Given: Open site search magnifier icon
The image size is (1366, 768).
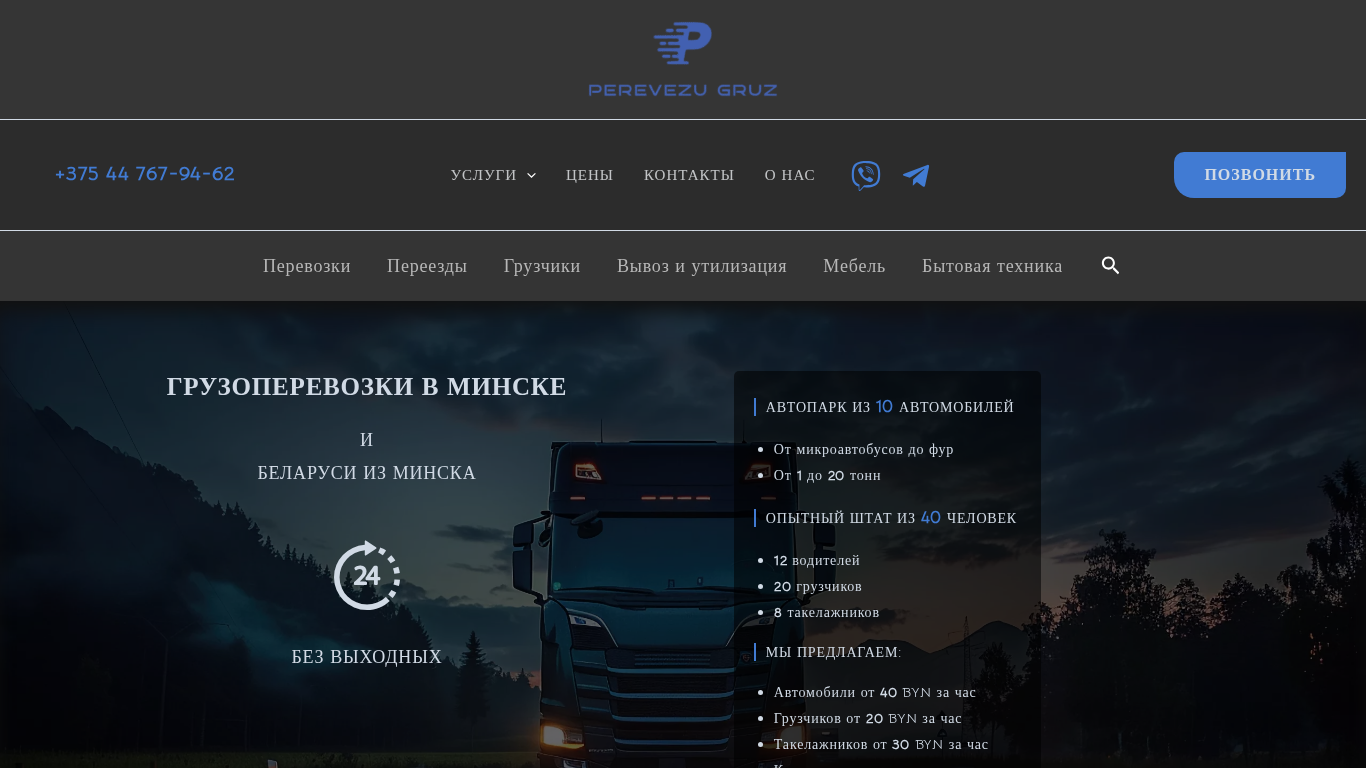Looking at the screenshot, I should tap(1110, 265).
